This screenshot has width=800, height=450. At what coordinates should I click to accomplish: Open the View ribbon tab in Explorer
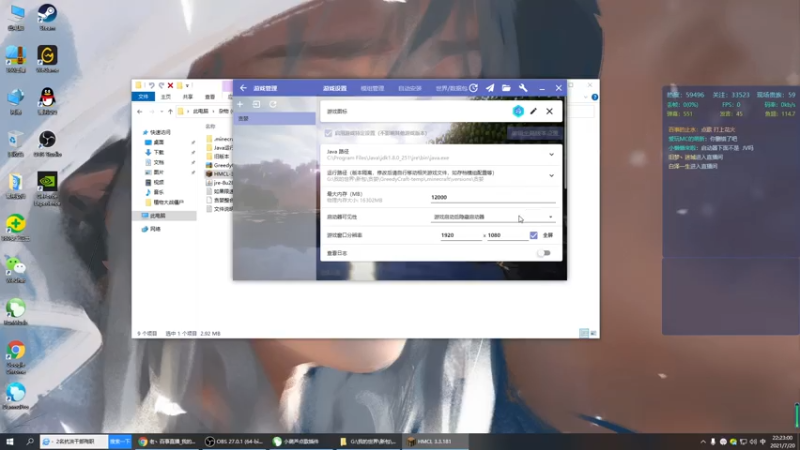coord(210,96)
